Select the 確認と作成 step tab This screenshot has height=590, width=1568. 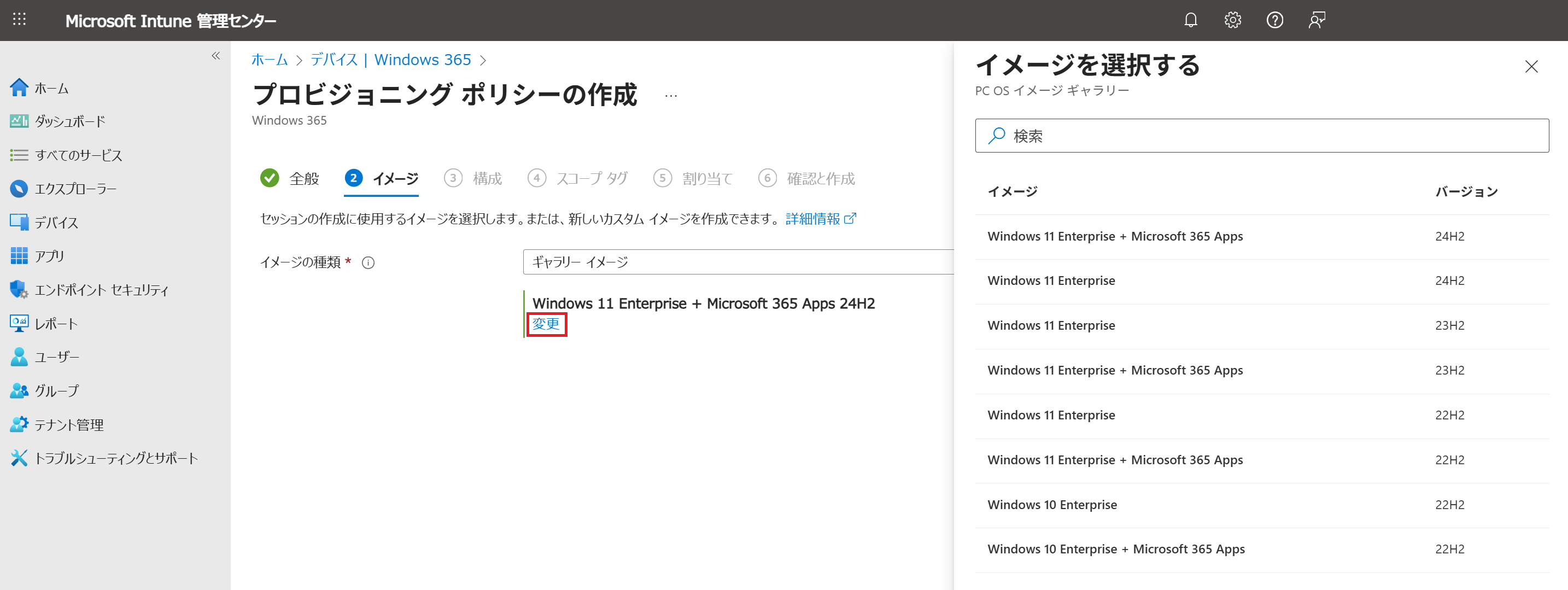coord(806,178)
